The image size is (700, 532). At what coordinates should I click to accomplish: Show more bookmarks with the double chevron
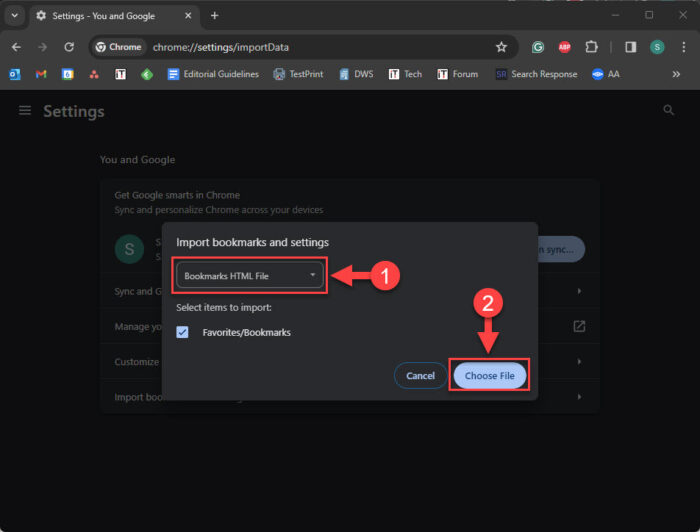coord(676,74)
